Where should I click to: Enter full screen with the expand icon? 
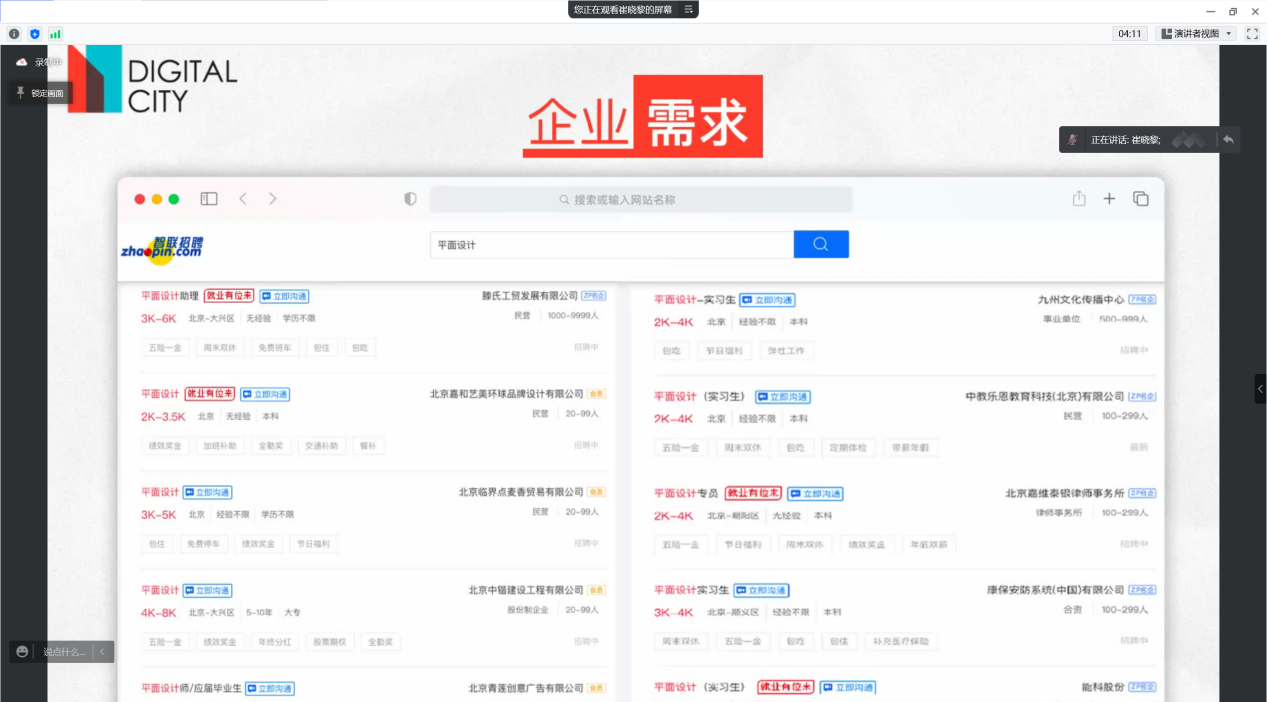[1252, 33]
